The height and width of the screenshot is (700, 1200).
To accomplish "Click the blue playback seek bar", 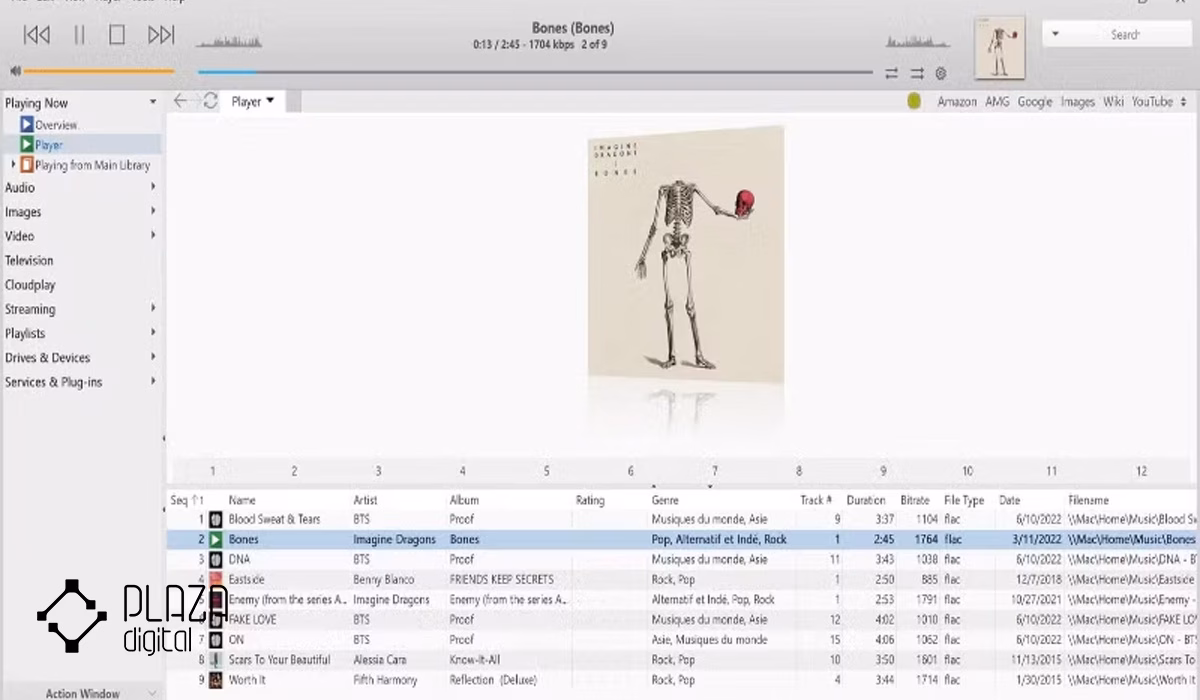I will click(535, 72).
